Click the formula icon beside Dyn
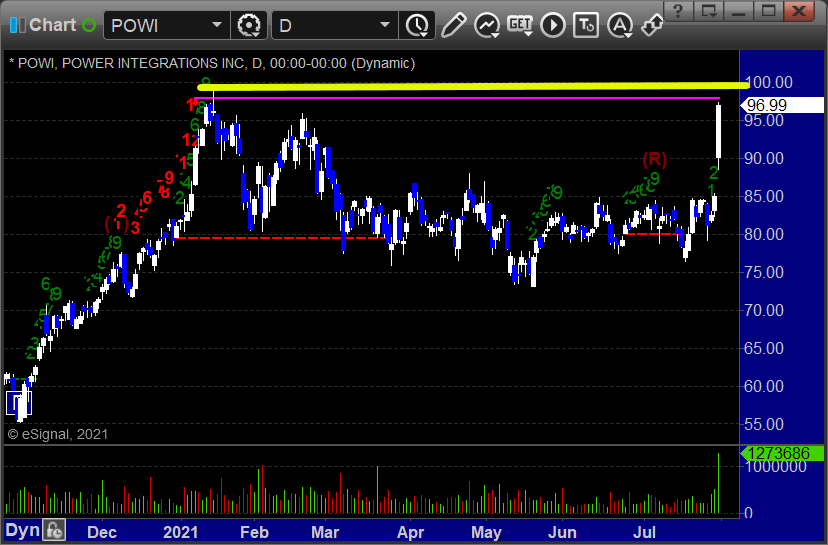This screenshot has width=828, height=545. (54, 530)
